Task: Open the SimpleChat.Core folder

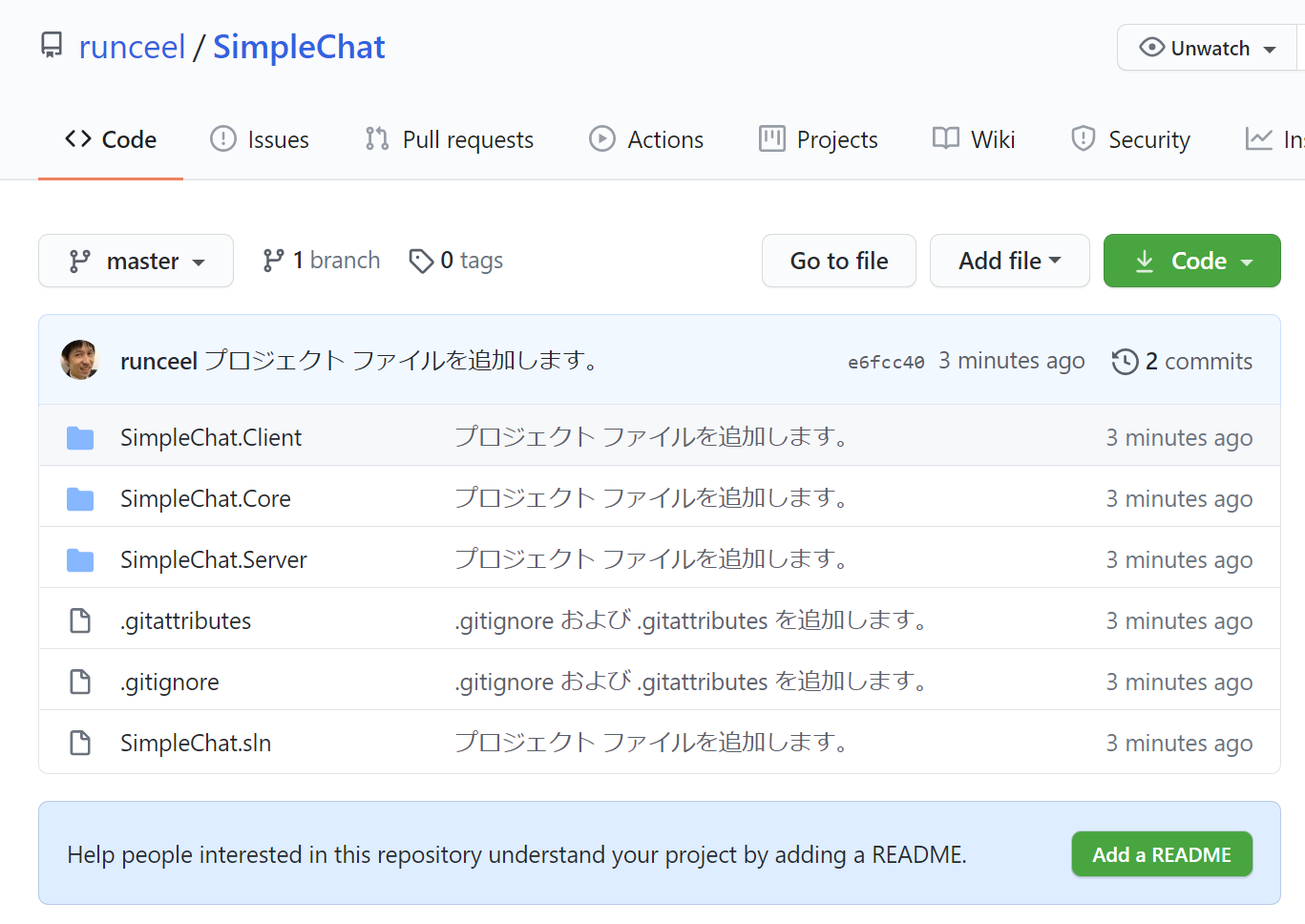Action: point(205,498)
